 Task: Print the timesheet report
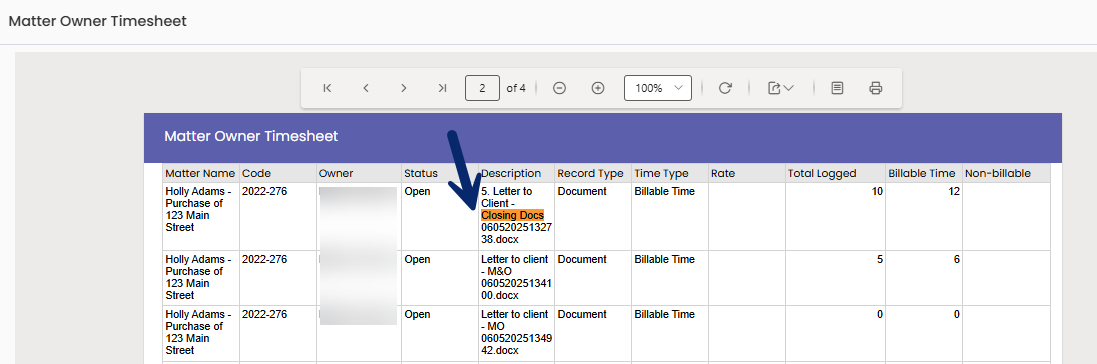(875, 88)
